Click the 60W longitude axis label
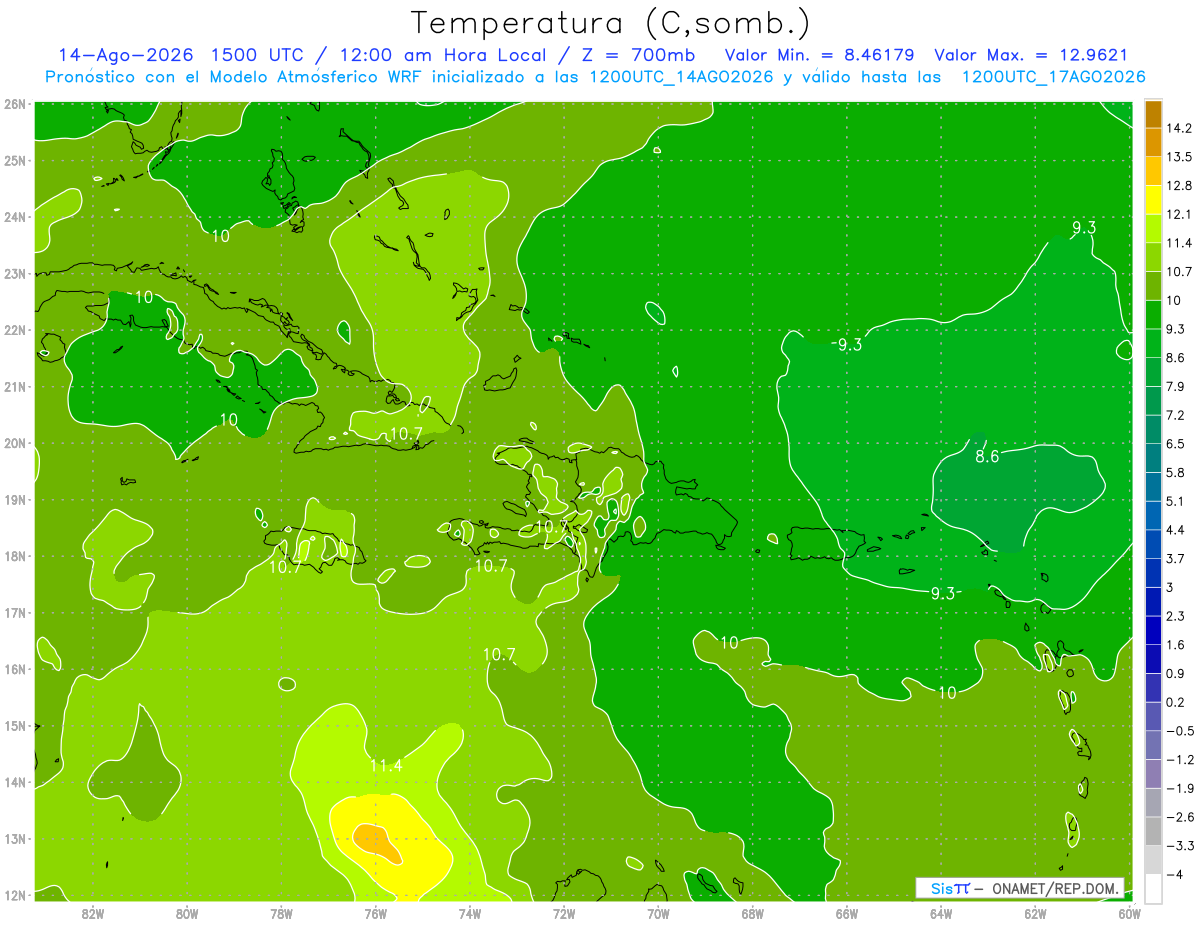 (x=1130, y=913)
